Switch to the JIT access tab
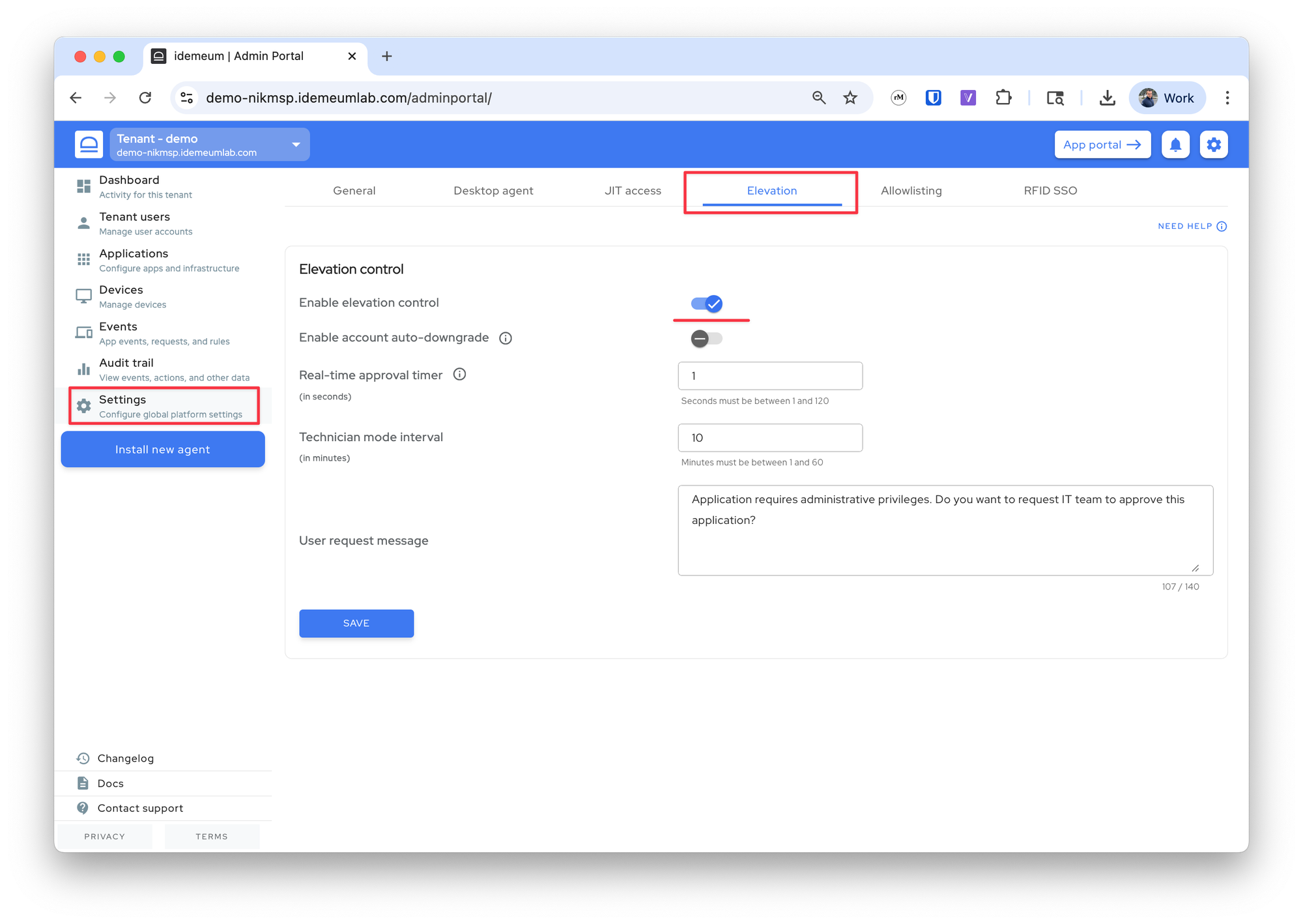The width and height of the screenshot is (1303, 924). coord(633,191)
